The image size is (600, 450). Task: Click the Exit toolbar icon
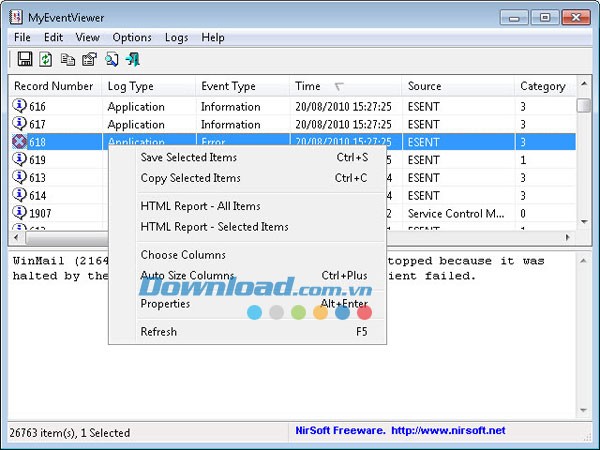(x=133, y=59)
